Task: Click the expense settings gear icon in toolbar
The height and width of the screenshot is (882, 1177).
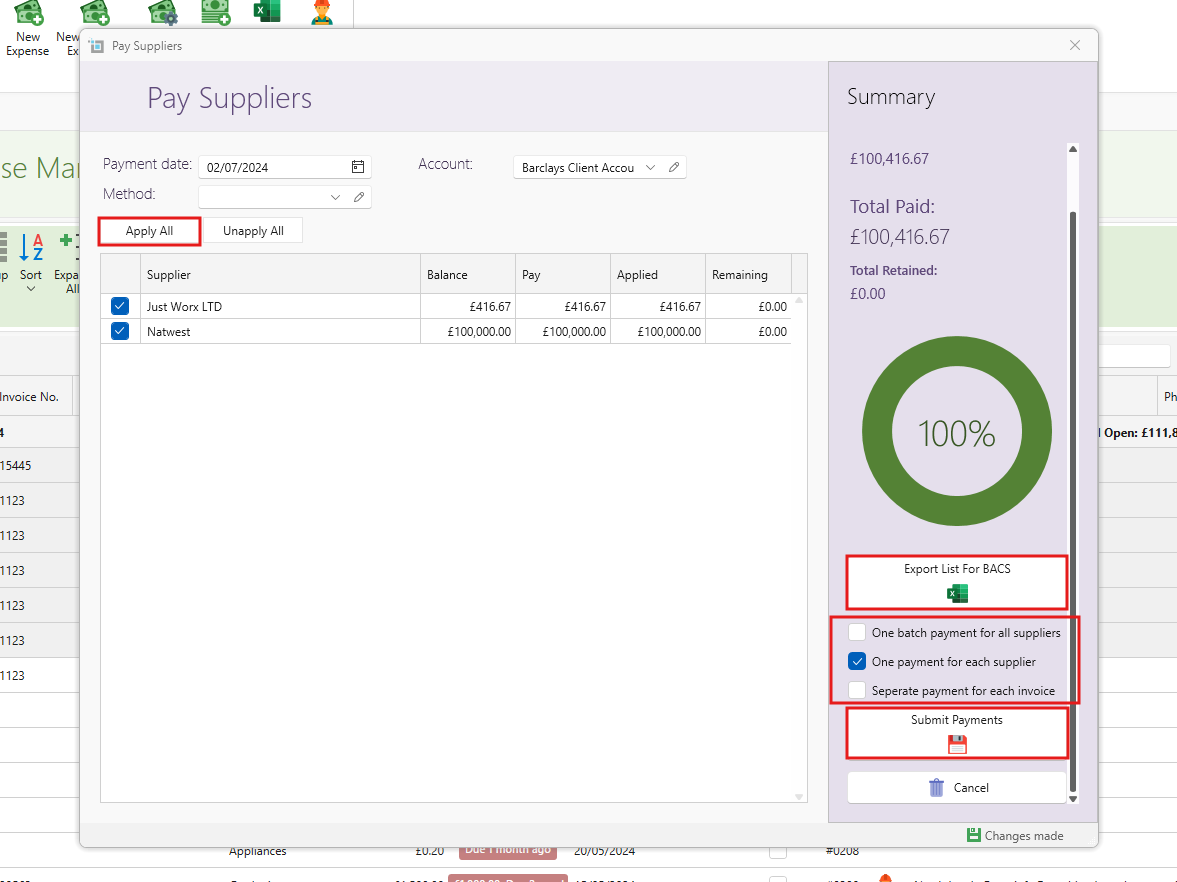Action: 163,12
